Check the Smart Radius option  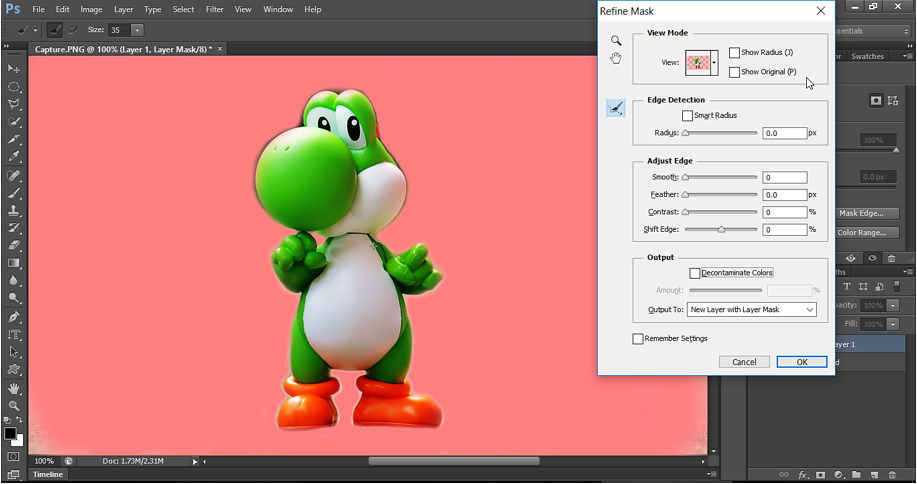pos(687,116)
